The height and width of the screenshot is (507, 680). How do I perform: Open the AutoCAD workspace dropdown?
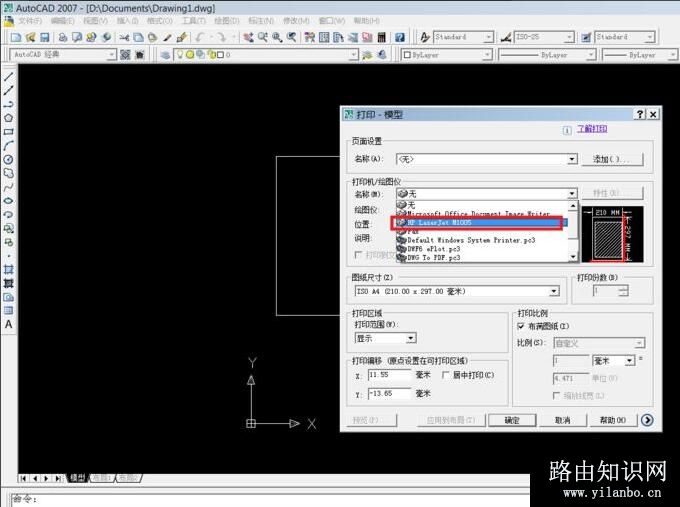pos(111,55)
